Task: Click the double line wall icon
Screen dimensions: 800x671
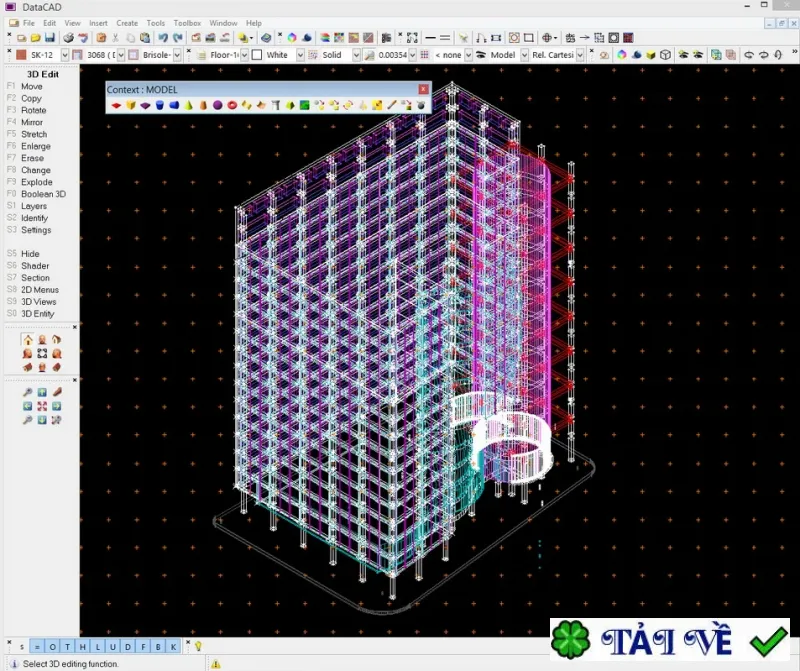Action: [x=445, y=38]
